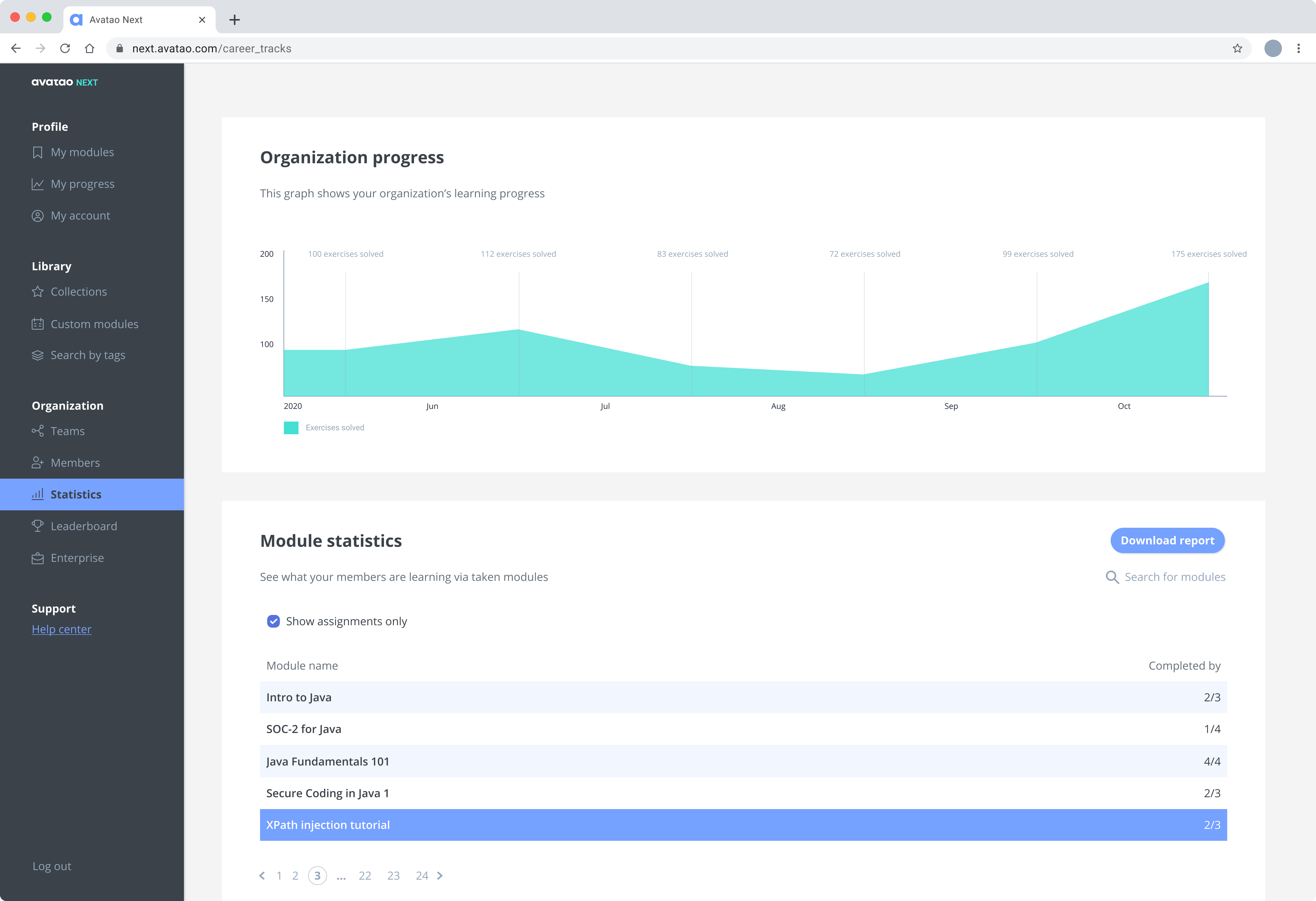Uncheck Show assignments only checkbox
This screenshot has height=901, width=1316.
tap(274, 622)
